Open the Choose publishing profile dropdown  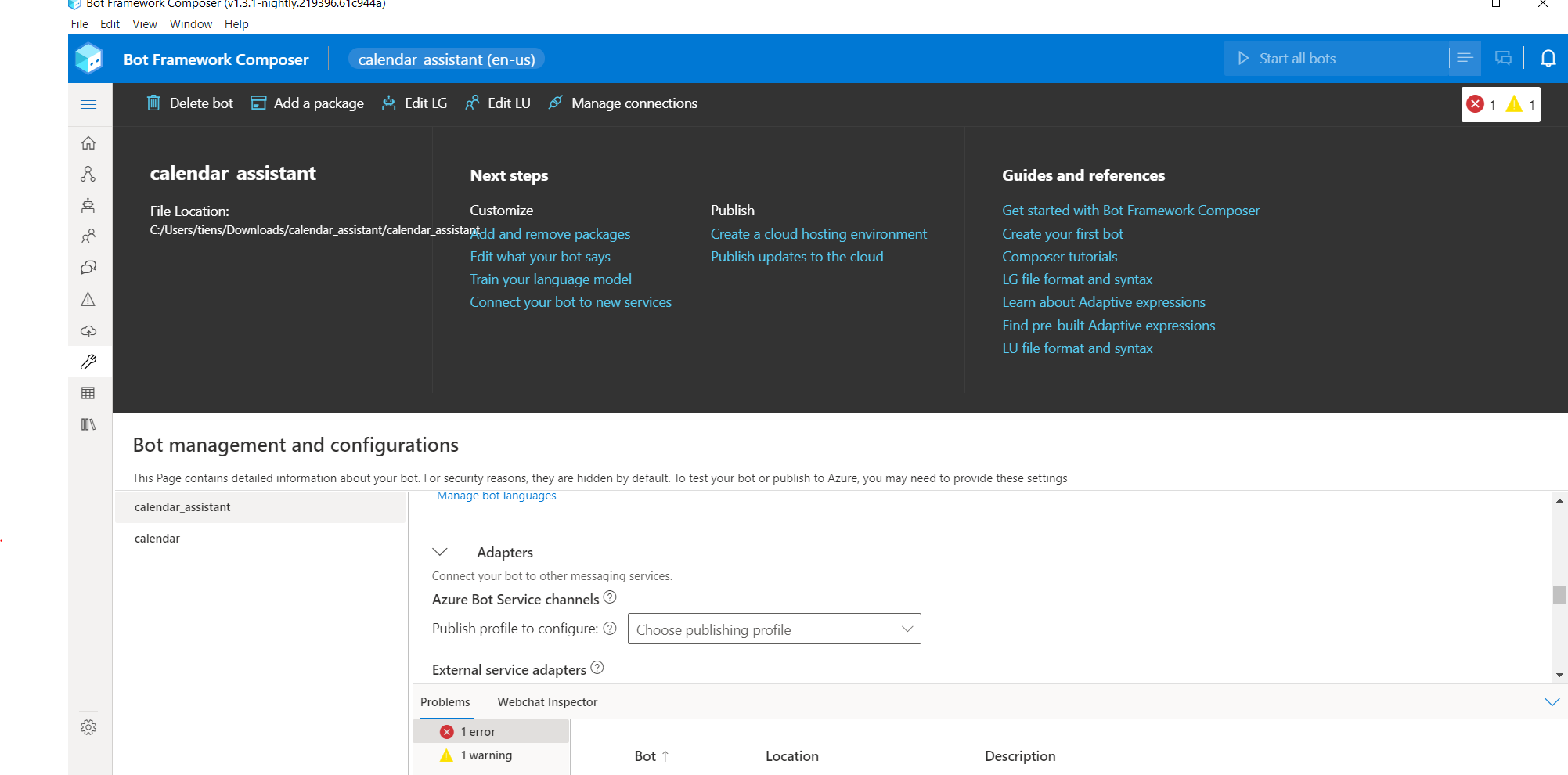(773, 629)
